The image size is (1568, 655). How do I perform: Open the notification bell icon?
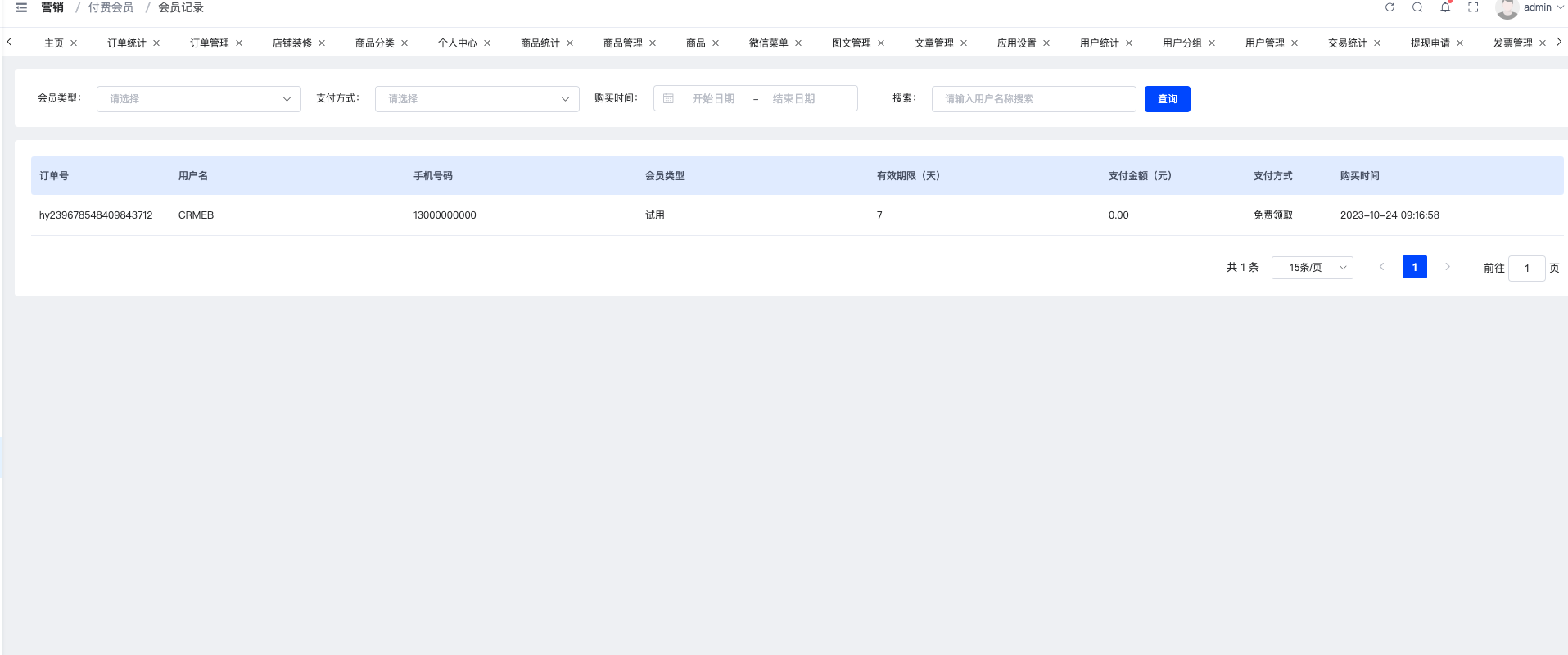(x=1445, y=7)
